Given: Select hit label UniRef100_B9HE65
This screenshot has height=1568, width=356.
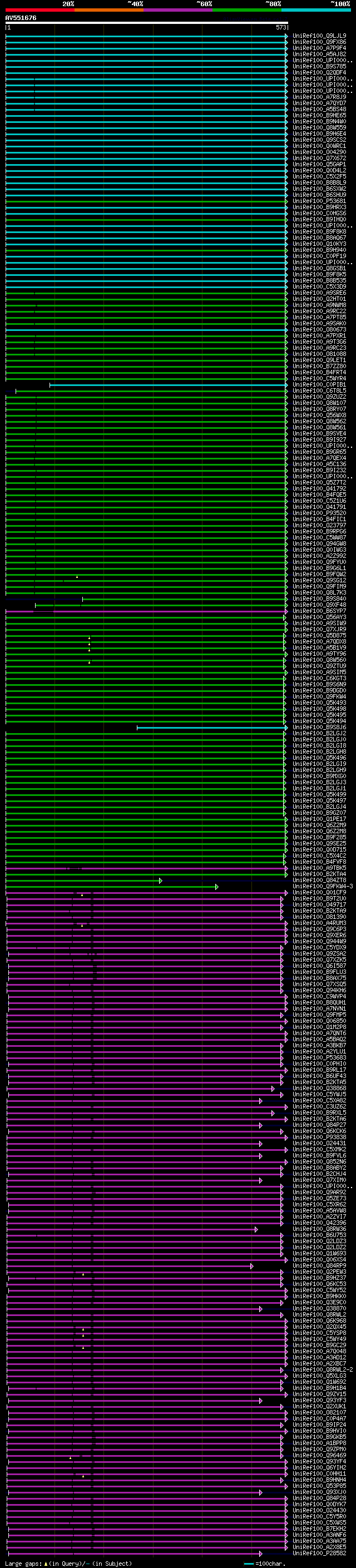Looking at the screenshot, I should (319, 116).
